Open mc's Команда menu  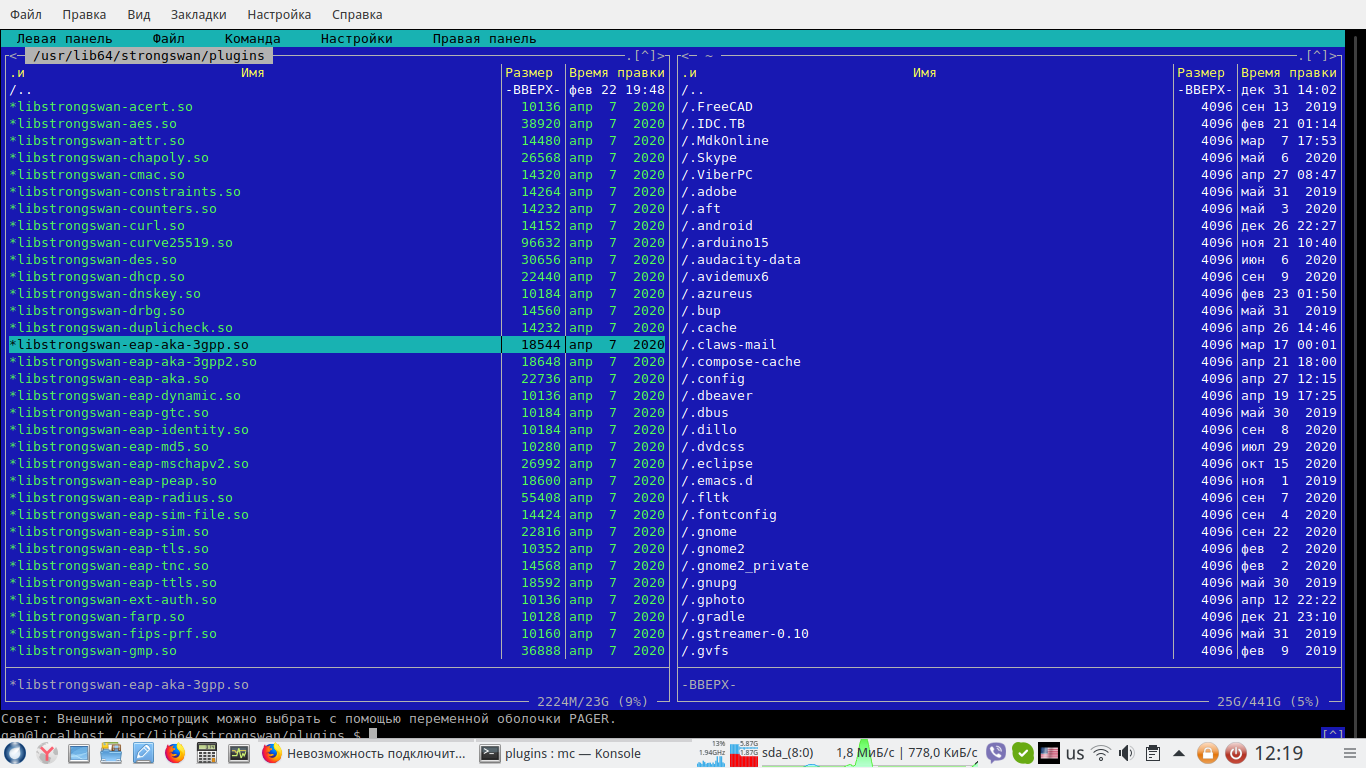(253, 39)
